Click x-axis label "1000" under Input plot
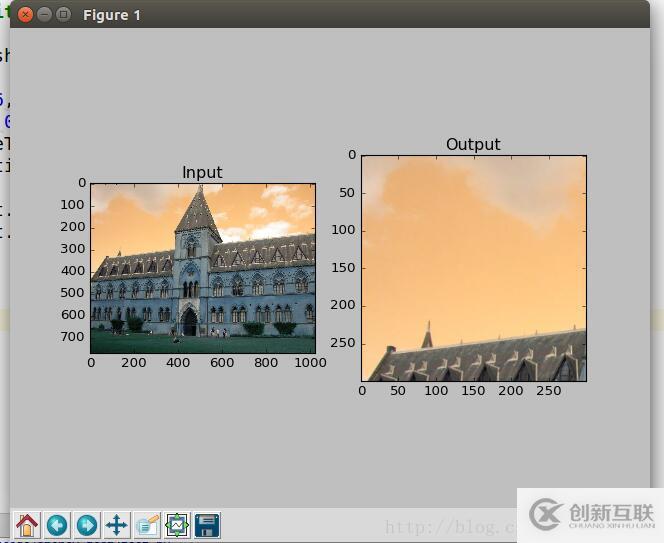 310,363
